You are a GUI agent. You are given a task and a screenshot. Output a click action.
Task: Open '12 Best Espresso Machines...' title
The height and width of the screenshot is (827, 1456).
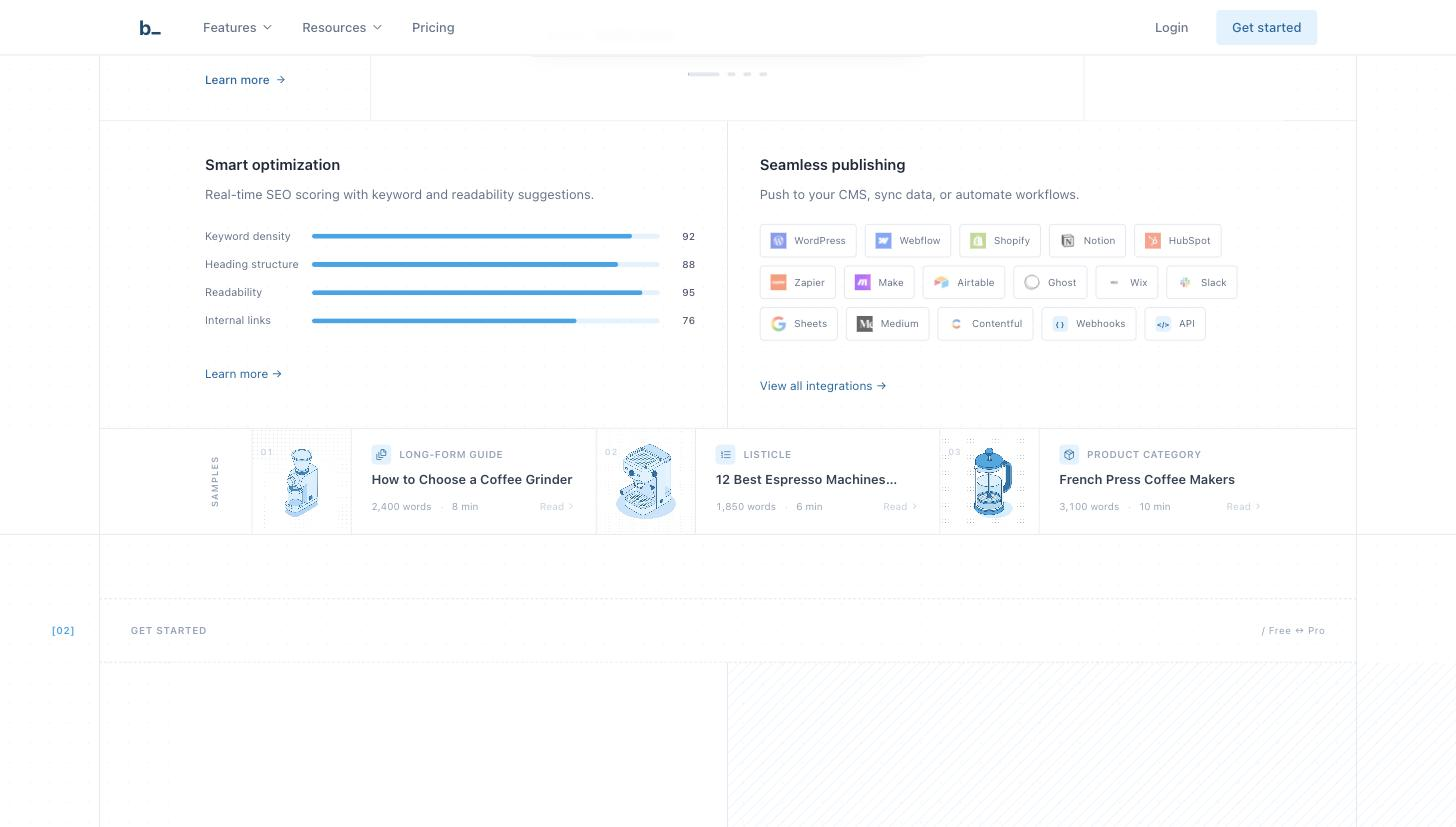pyautogui.click(x=806, y=480)
